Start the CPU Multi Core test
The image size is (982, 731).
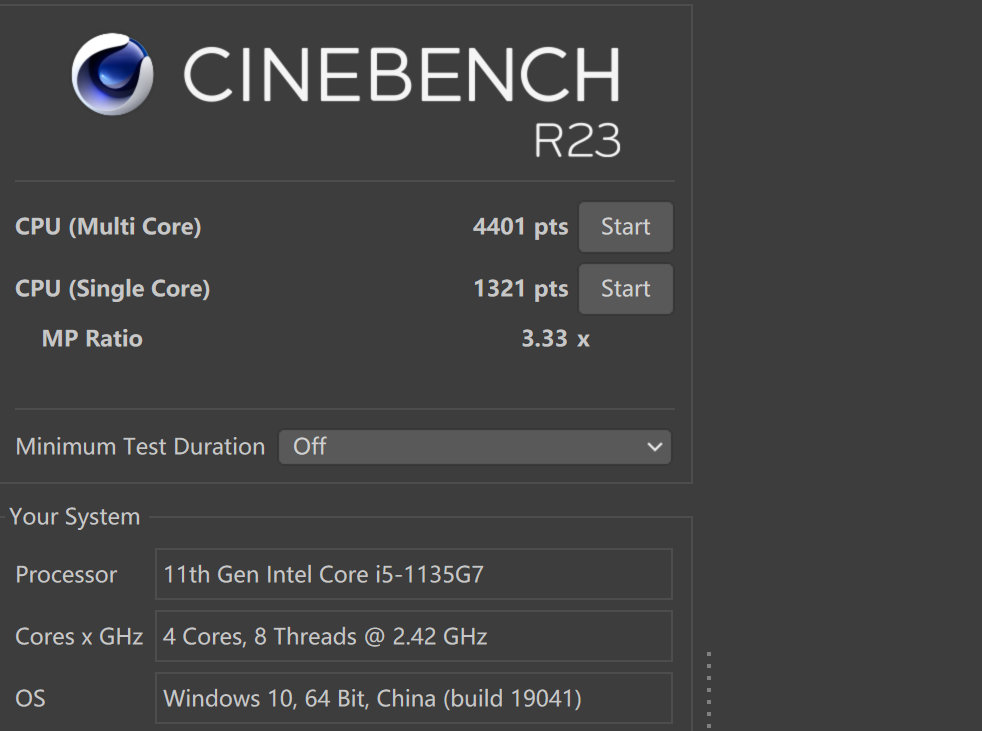point(625,227)
